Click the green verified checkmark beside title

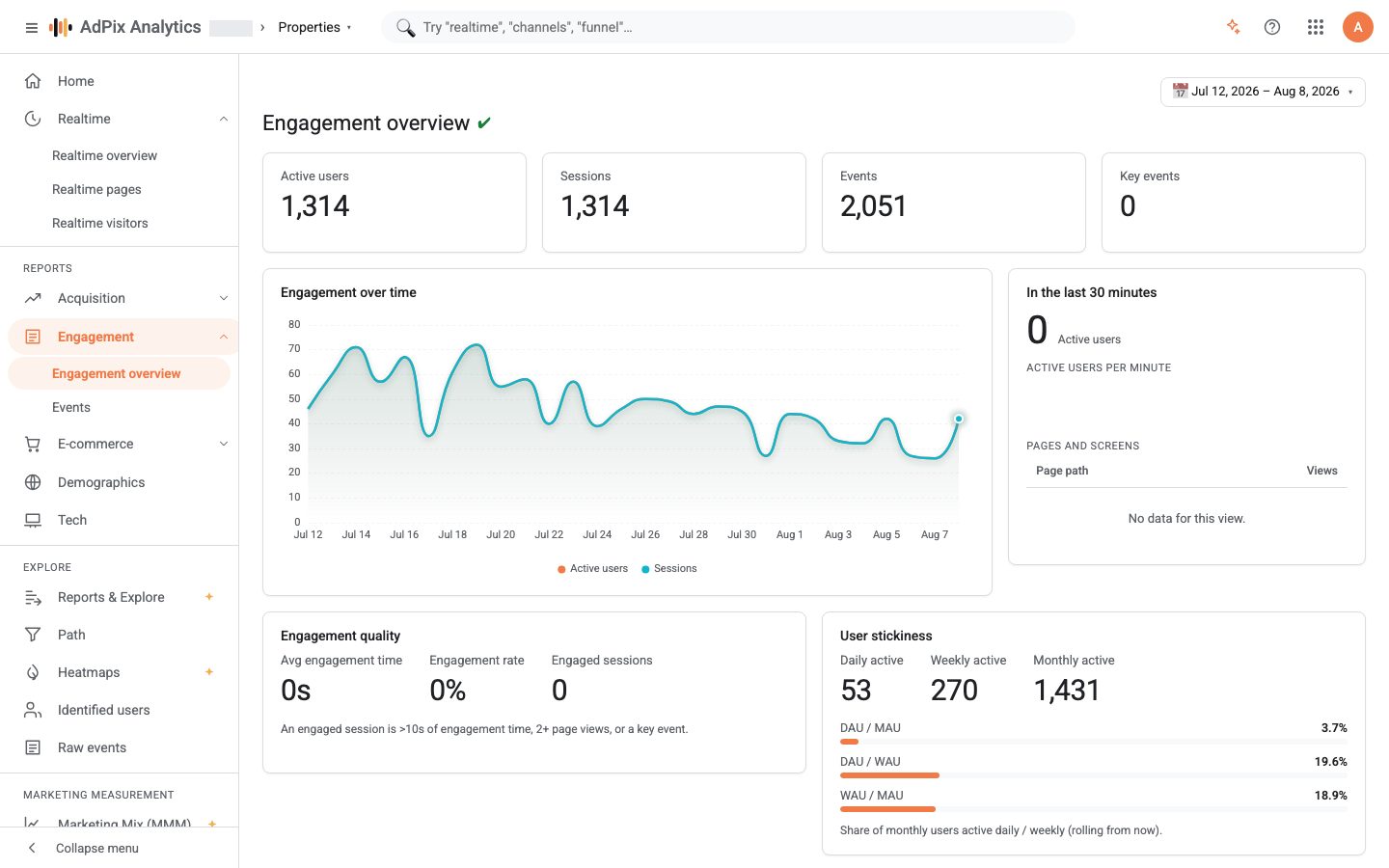[484, 122]
